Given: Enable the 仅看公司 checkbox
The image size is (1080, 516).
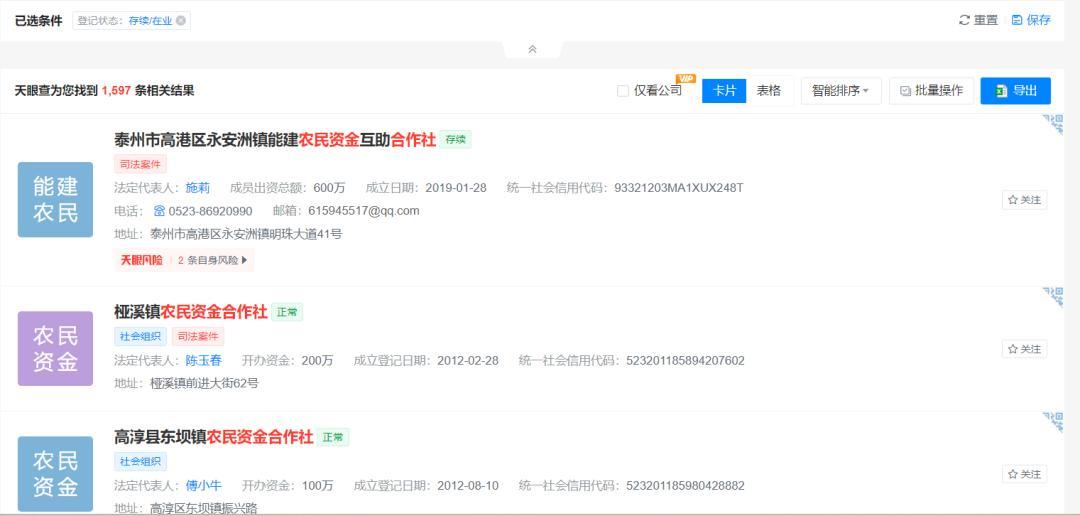Looking at the screenshot, I should [623, 91].
